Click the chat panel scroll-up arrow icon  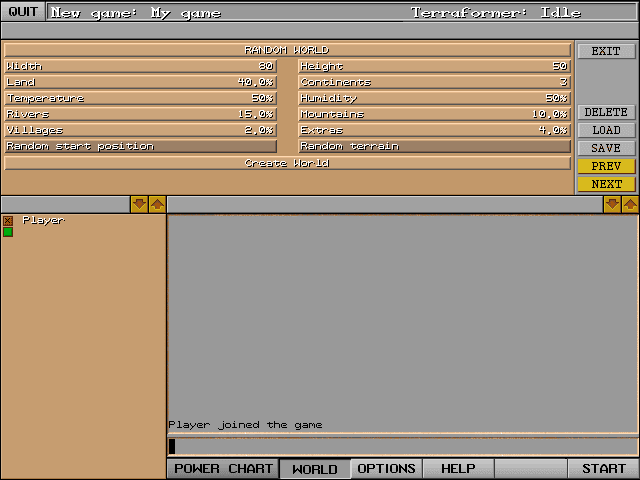tap(630, 204)
